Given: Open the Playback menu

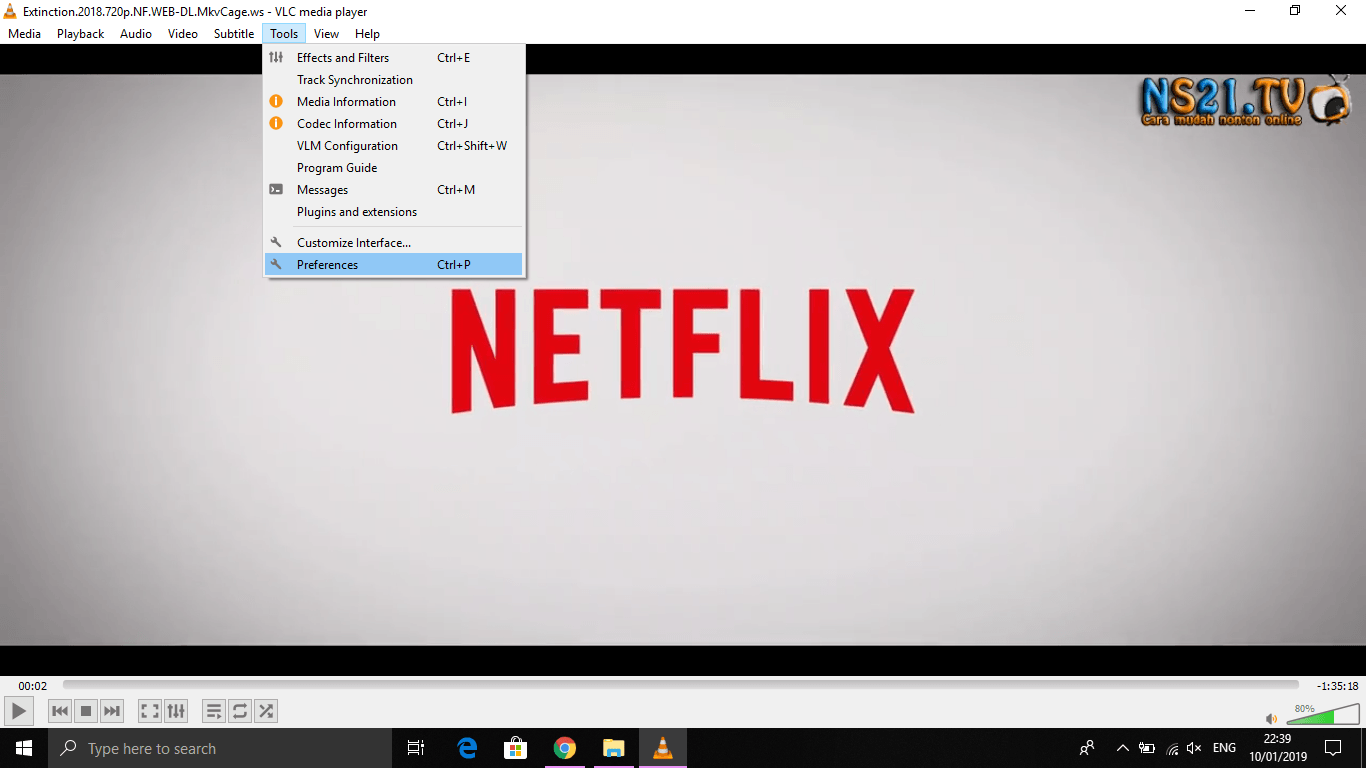Looking at the screenshot, I should (x=81, y=34).
